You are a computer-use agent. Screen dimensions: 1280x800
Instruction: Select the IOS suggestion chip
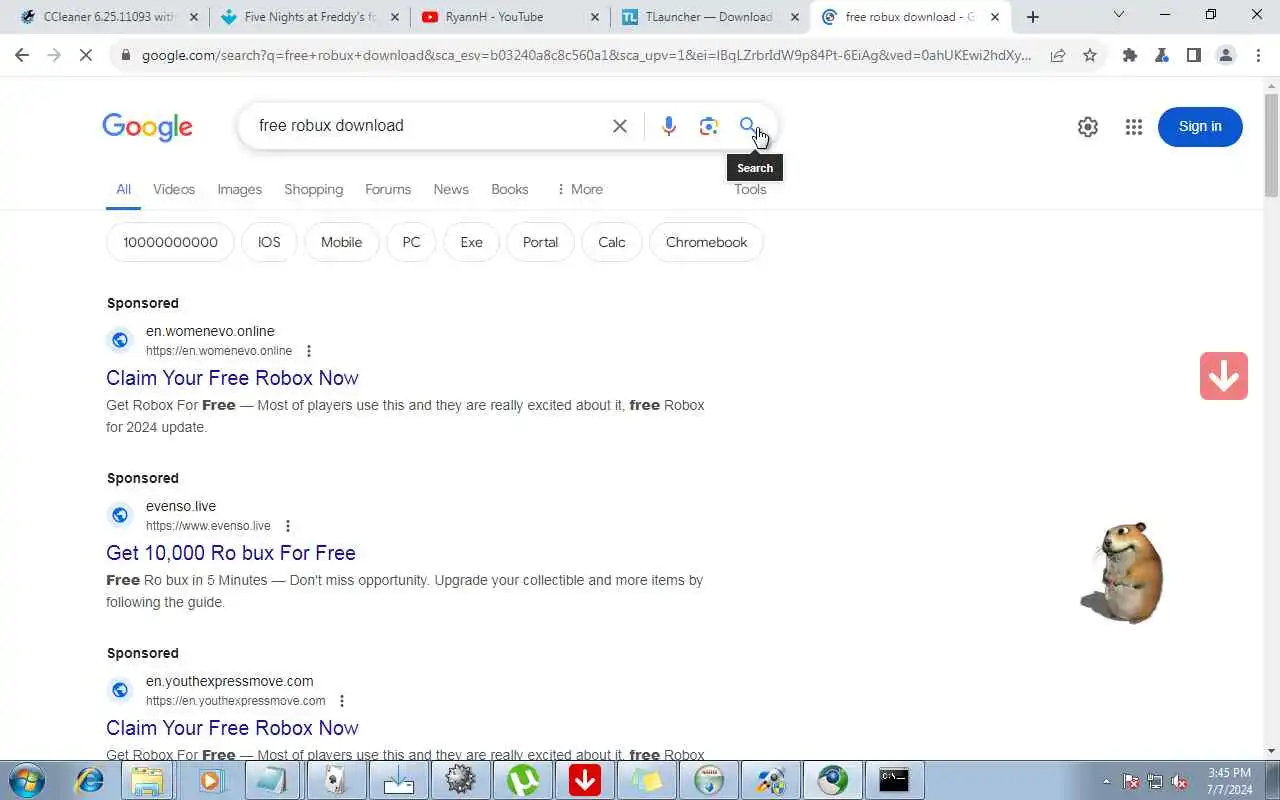point(269,242)
